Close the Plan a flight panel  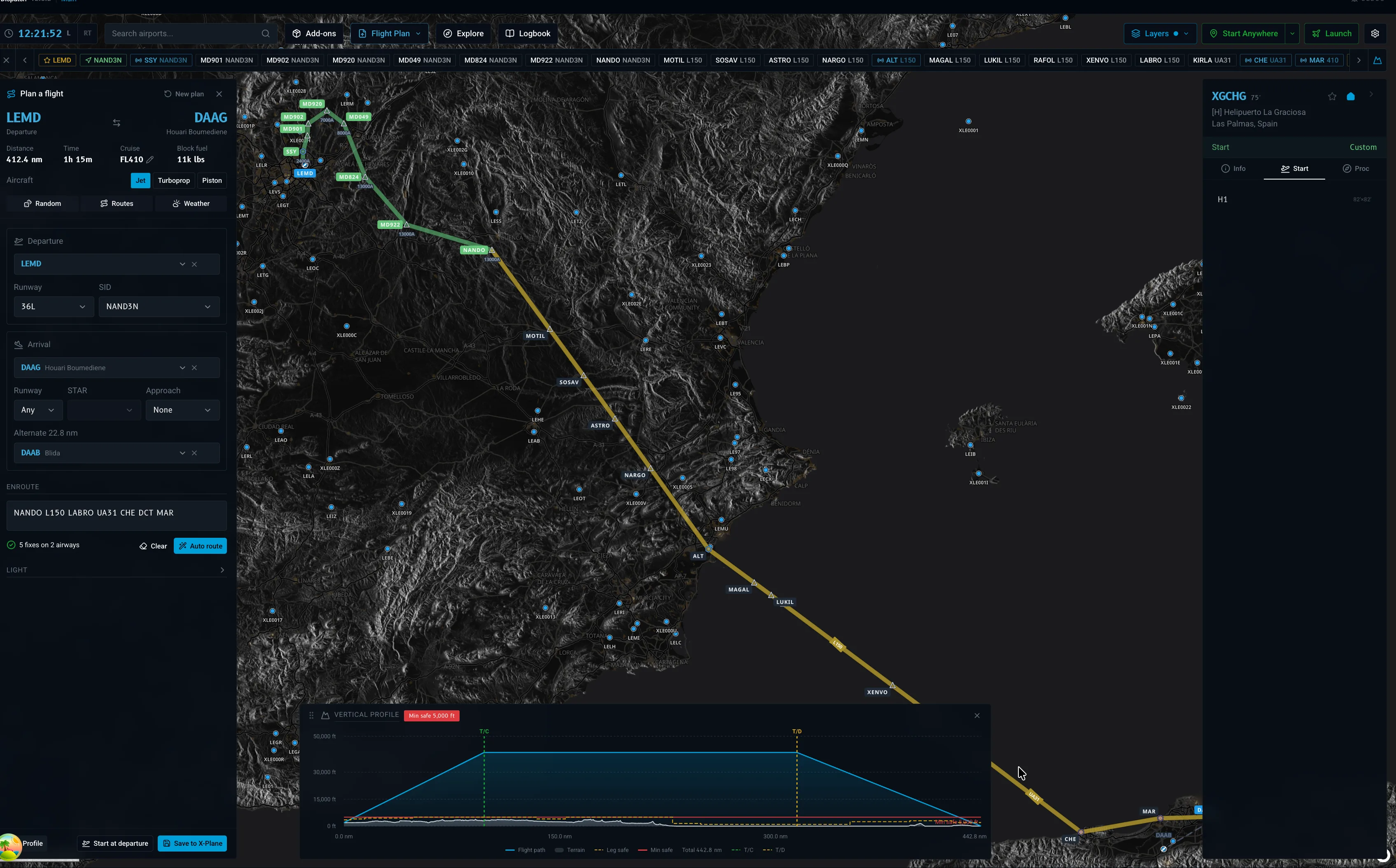click(x=219, y=93)
